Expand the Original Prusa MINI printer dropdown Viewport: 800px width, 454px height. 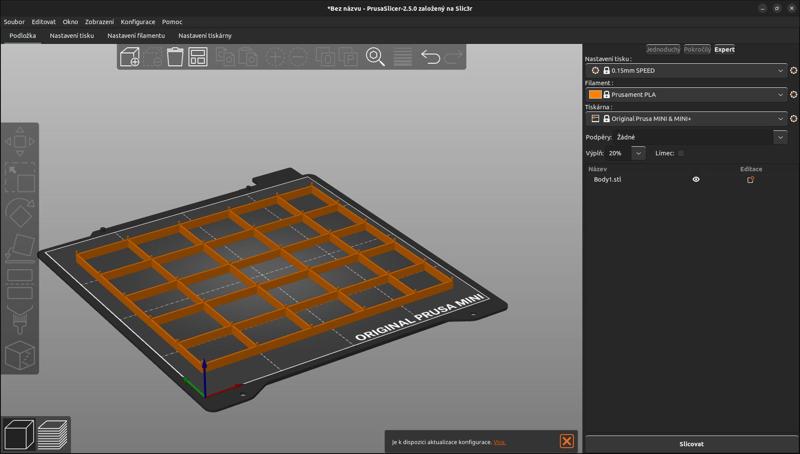coord(781,119)
